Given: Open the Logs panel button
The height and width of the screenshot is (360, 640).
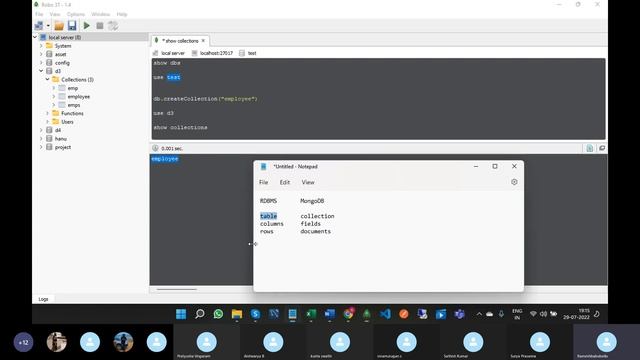Looking at the screenshot, I should click(43, 299).
